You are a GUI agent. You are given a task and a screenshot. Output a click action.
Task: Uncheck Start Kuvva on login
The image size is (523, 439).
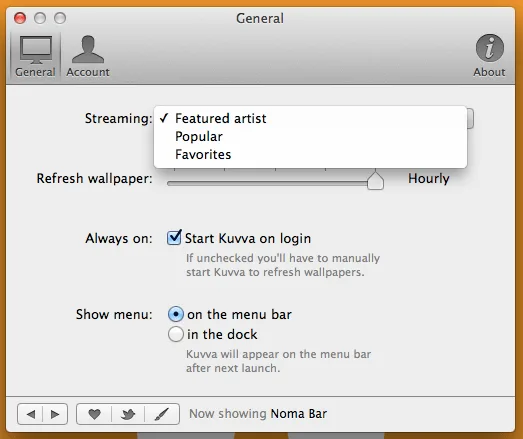(x=174, y=238)
